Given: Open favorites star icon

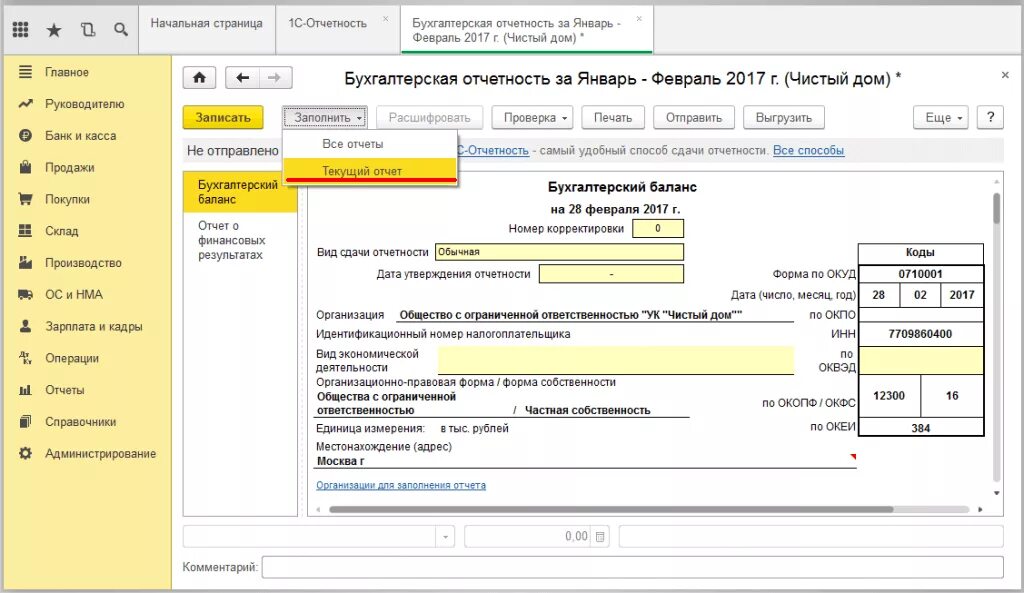Looking at the screenshot, I should (54, 30).
